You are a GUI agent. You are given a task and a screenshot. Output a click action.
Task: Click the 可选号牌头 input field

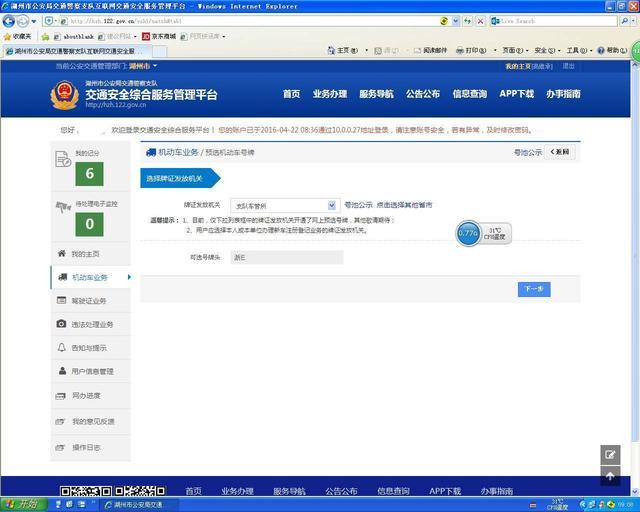tap(287, 258)
